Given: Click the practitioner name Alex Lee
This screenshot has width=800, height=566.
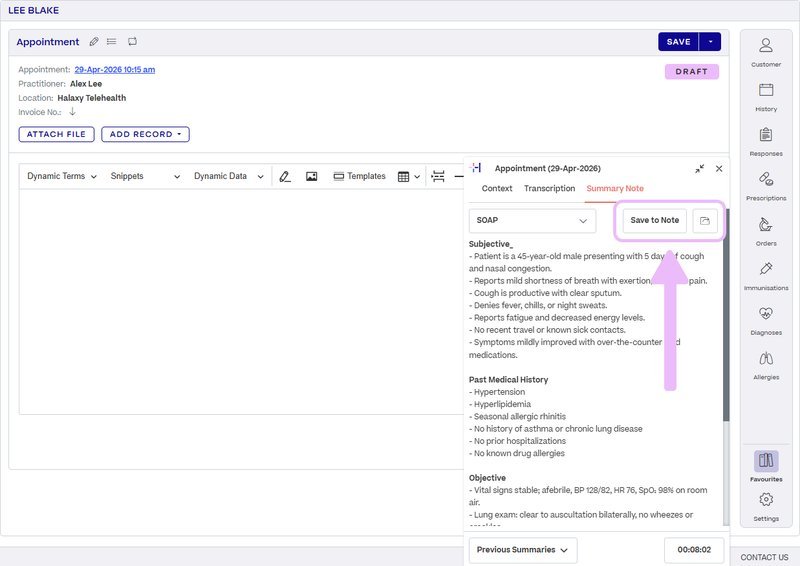Looking at the screenshot, I should [86, 84].
